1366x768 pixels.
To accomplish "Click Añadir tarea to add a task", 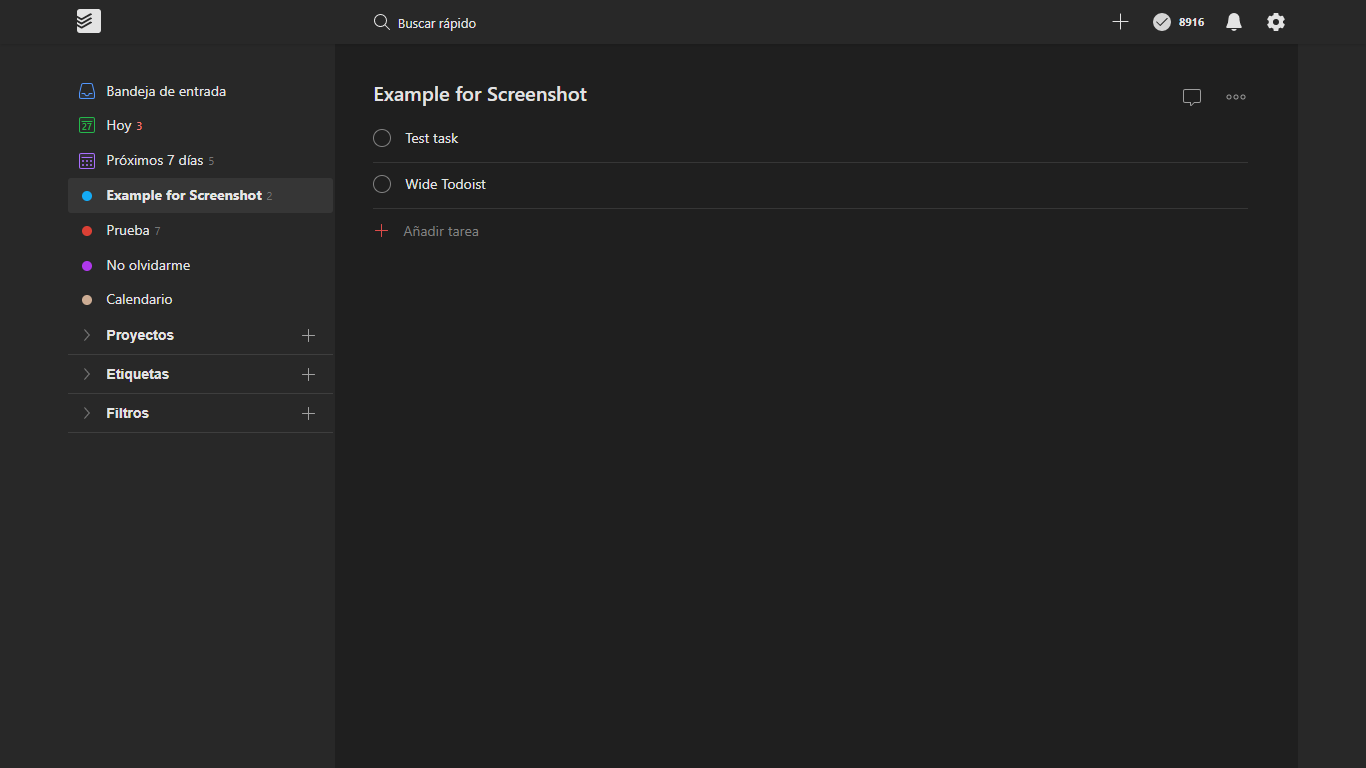I will pos(441,230).
